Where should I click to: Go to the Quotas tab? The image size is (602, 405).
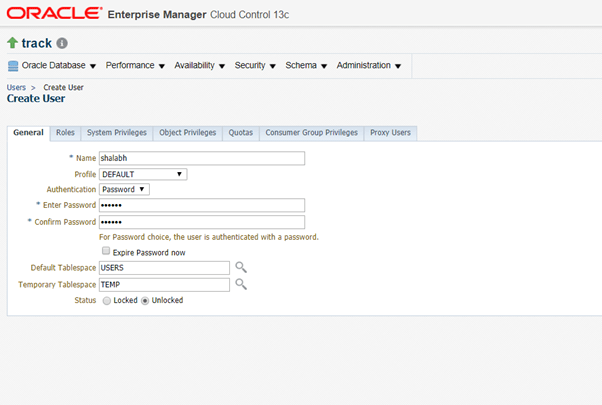(240, 132)
